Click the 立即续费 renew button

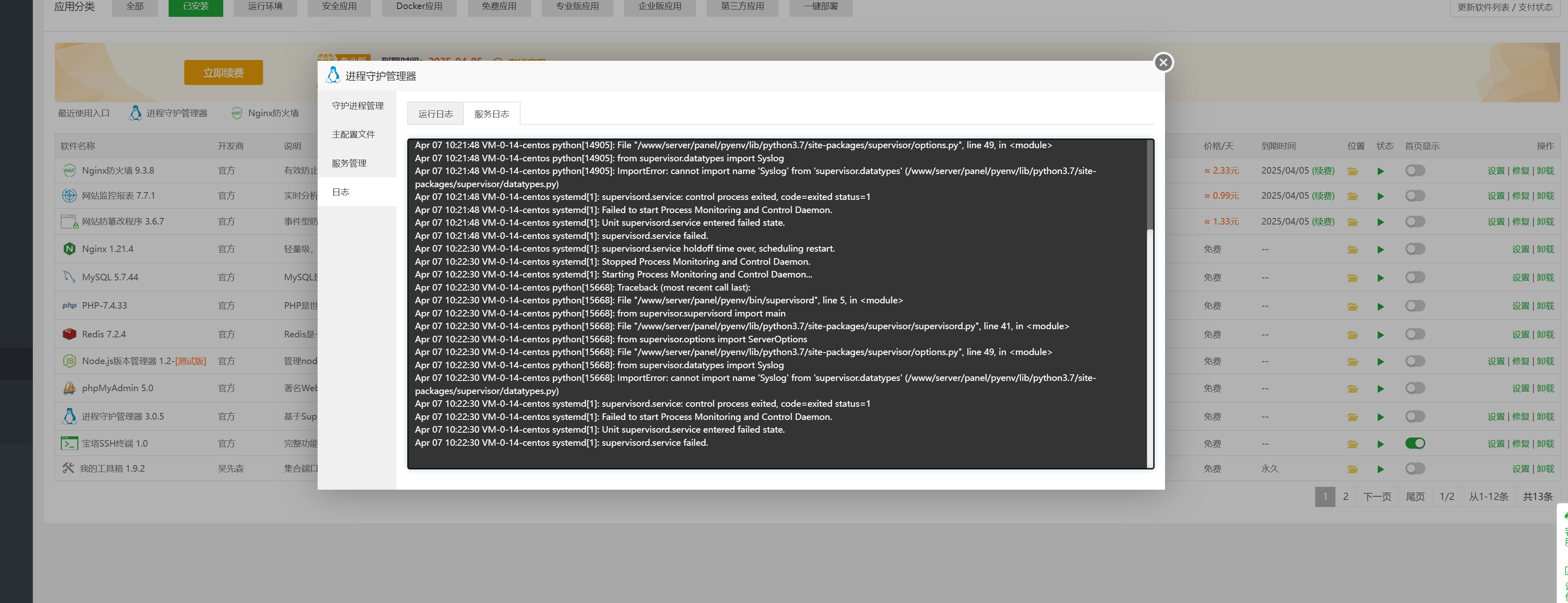[x=223, y=73]
